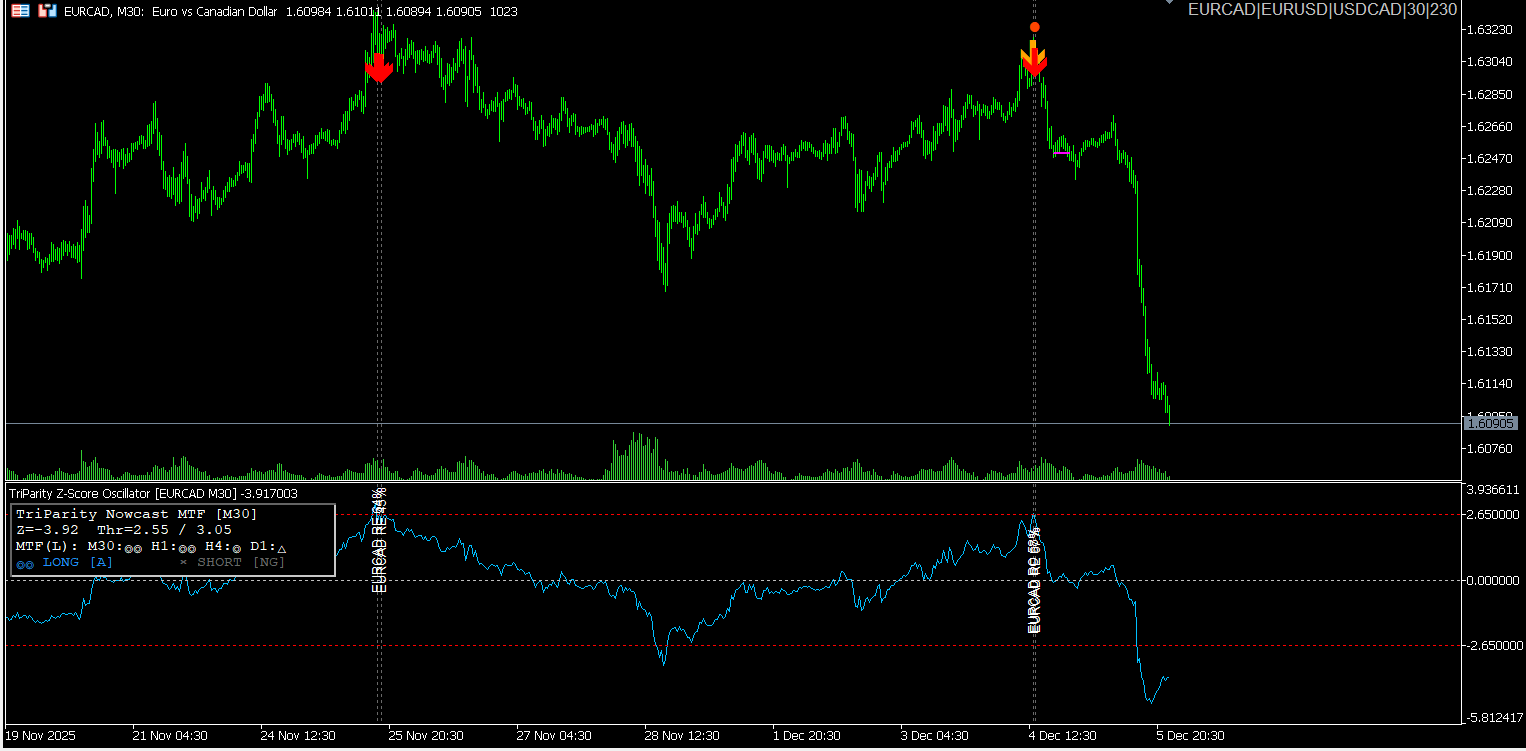1526x751 pixels.
Task: Click the EURCAD|EURUSD|USDCAD|30|230 label
Action: pos(1321,10)
